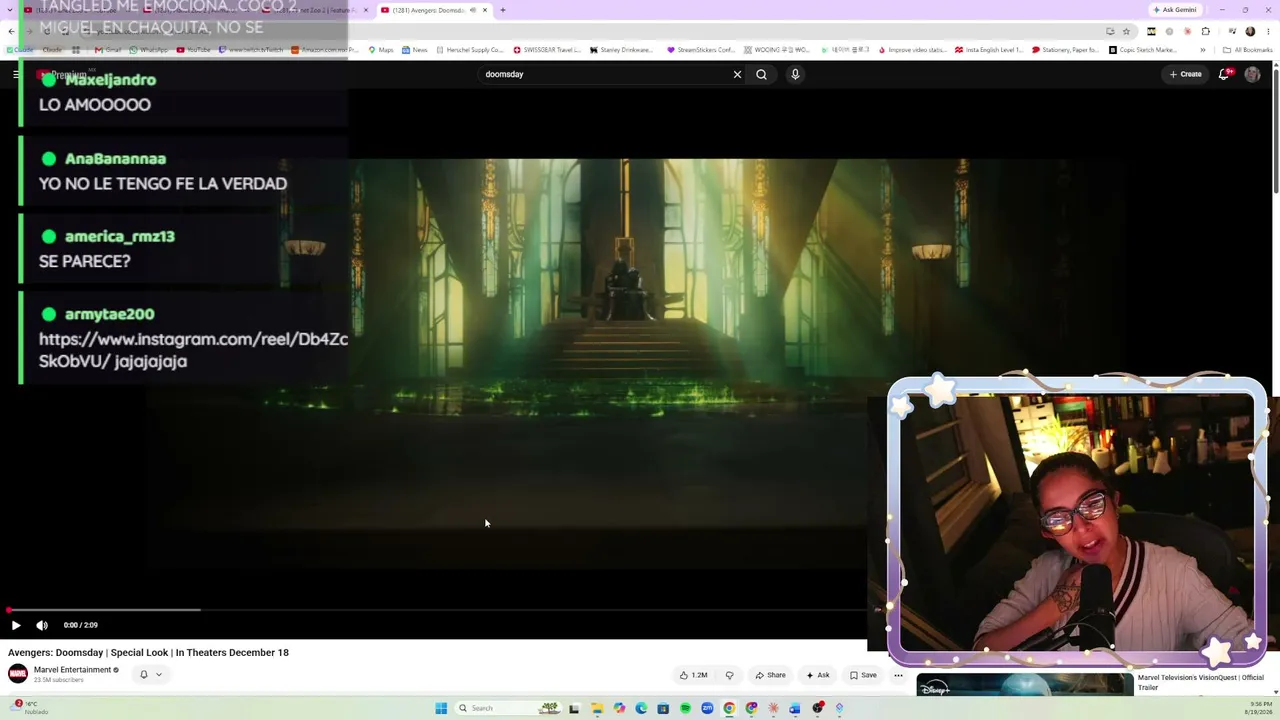The width and height of the screenshot is (1280, 720).
Task: Click the Windows taskbar Search box
Action: pyautogui.click(x=508, y=708)
